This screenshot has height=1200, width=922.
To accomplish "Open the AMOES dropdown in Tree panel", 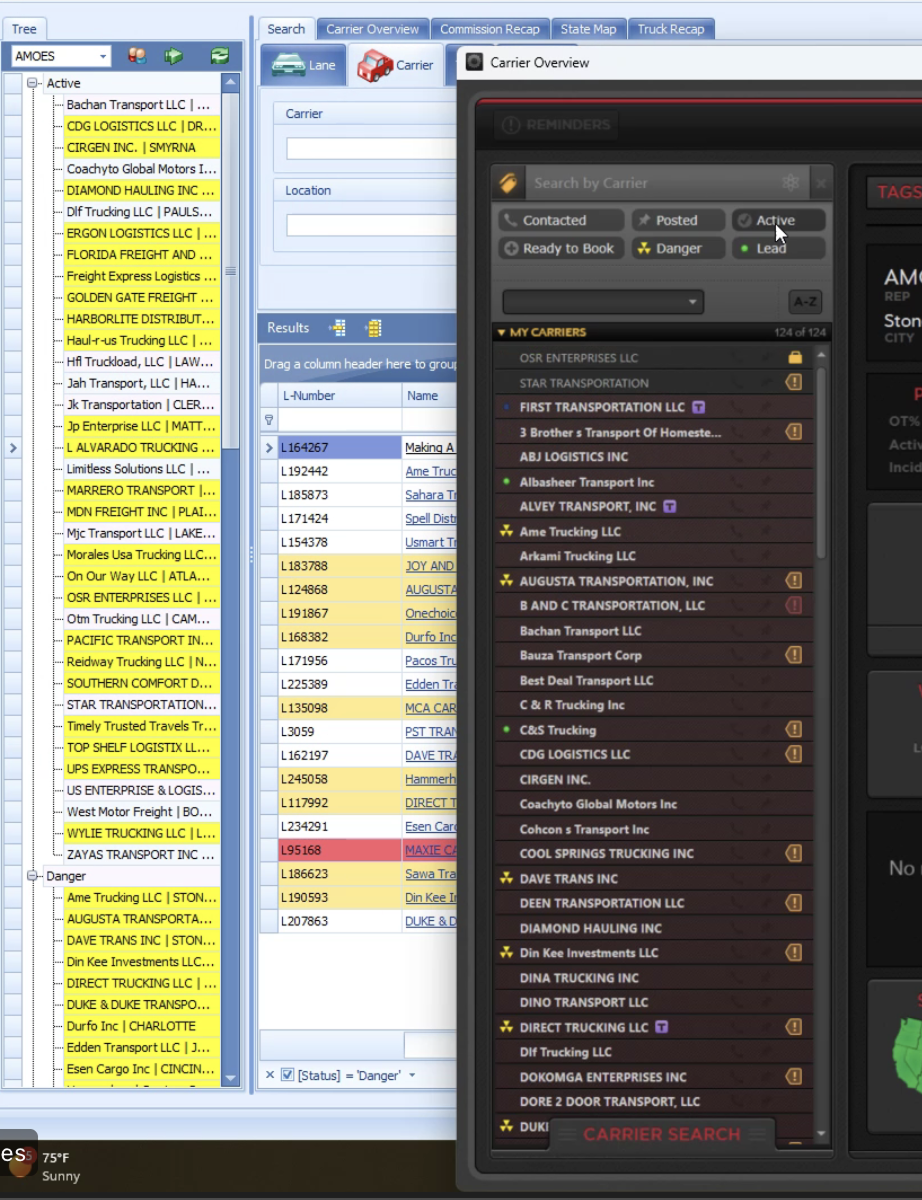I will (x=60, y=56).
